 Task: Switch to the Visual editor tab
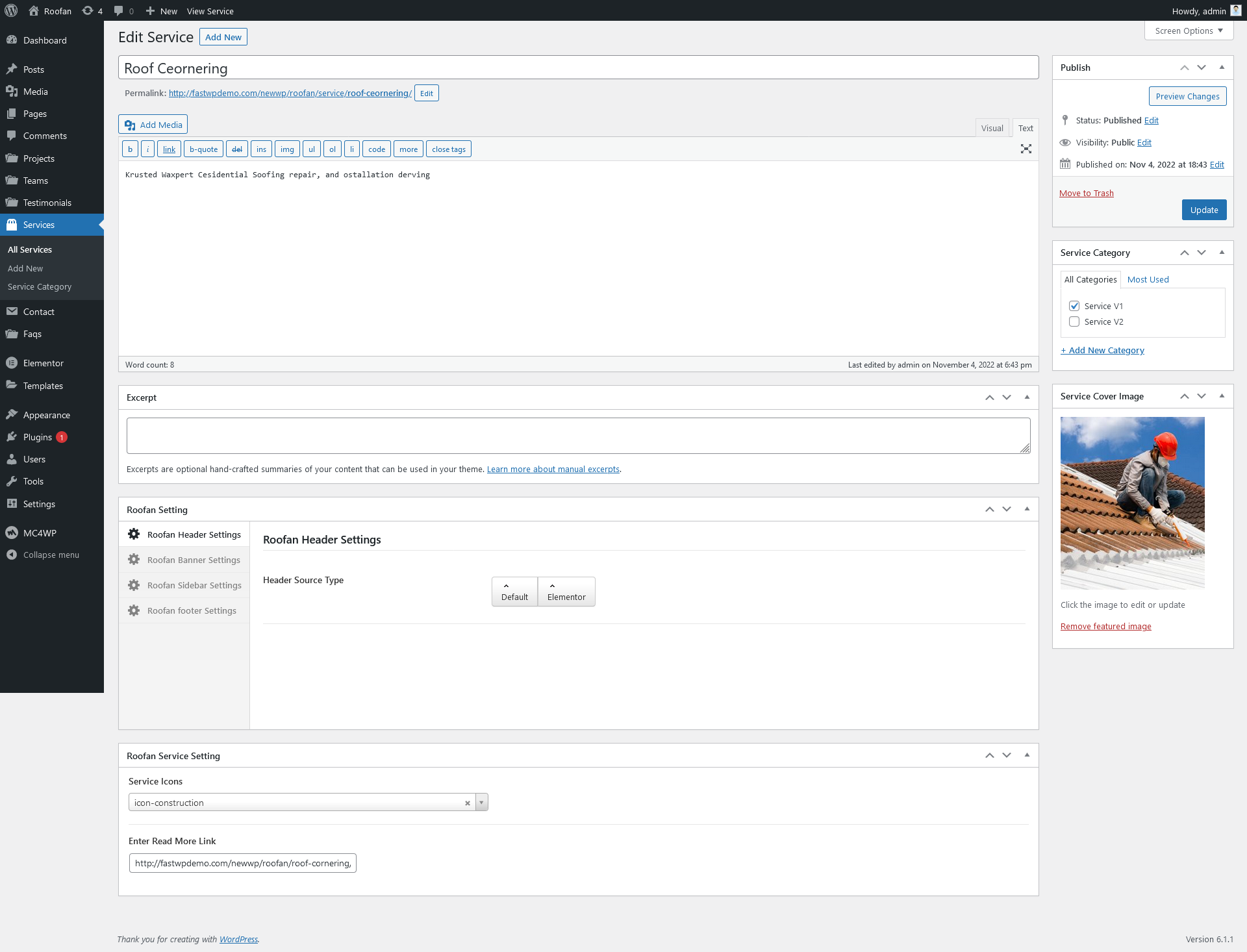tap(992, 128)
